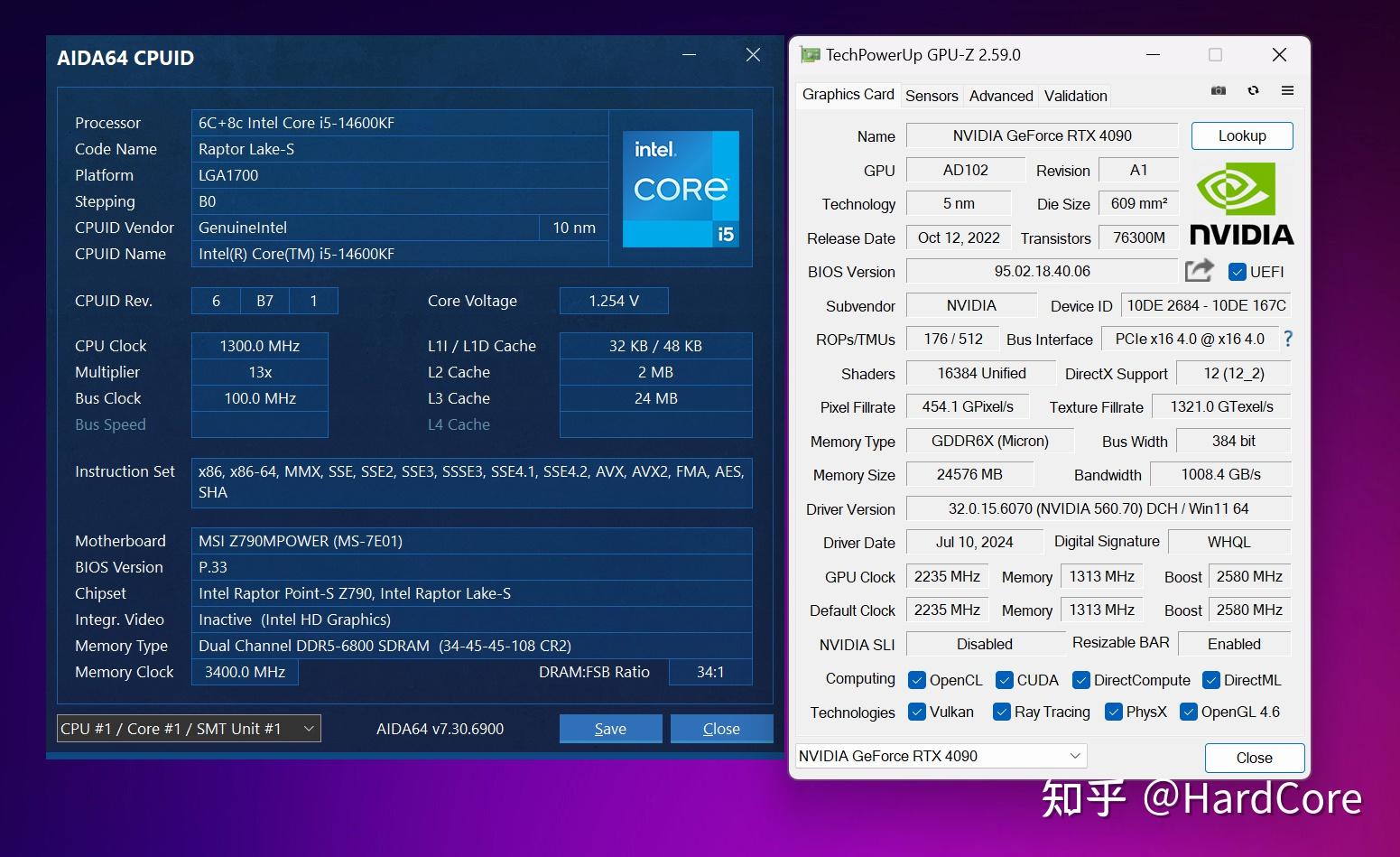The width and height of the screenshot is (1400, 857).
Task: Switch to the Graphics Card tab
Action: pos(848,94)
